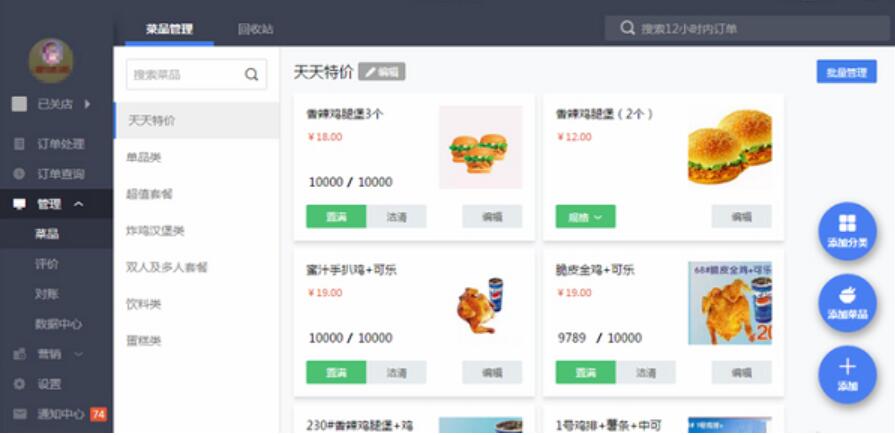Select the 超值套餐 category
Viewport: 895px width, 435px height.
149,194
